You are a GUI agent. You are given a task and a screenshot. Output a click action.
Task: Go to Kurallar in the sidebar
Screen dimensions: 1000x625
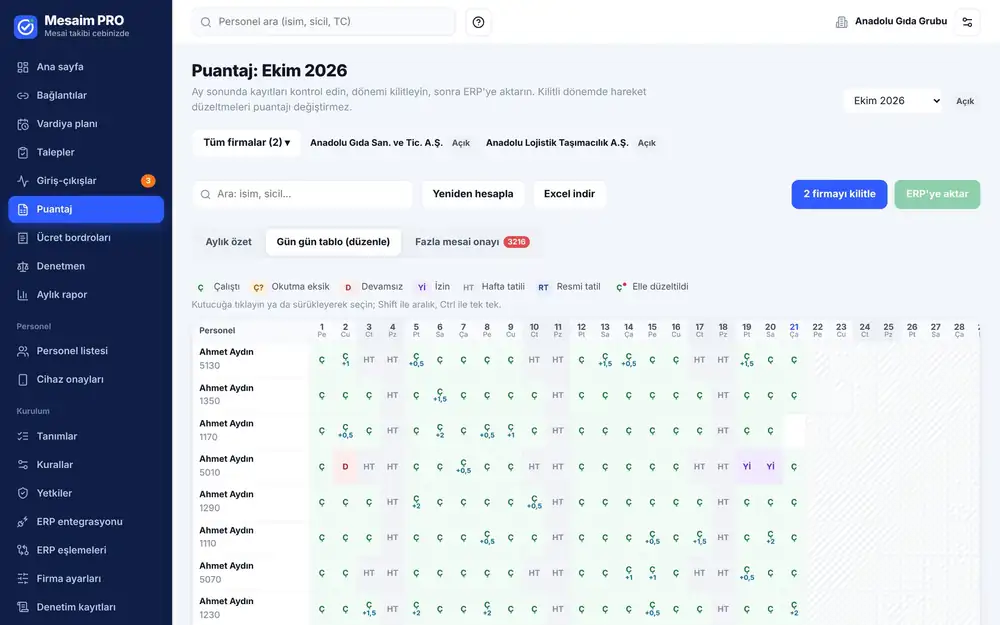pos(86,465)
